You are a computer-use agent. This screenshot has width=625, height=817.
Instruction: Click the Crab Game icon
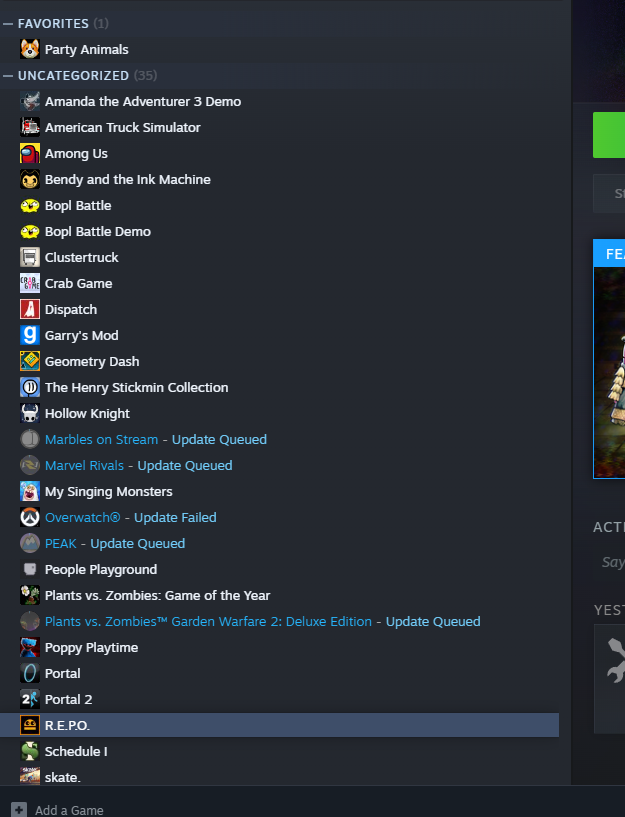30,283
